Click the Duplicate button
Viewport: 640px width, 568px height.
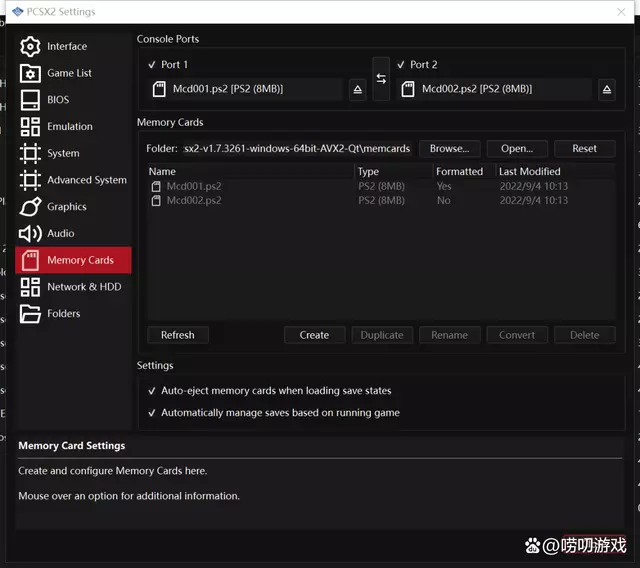(x=382, y=335)
